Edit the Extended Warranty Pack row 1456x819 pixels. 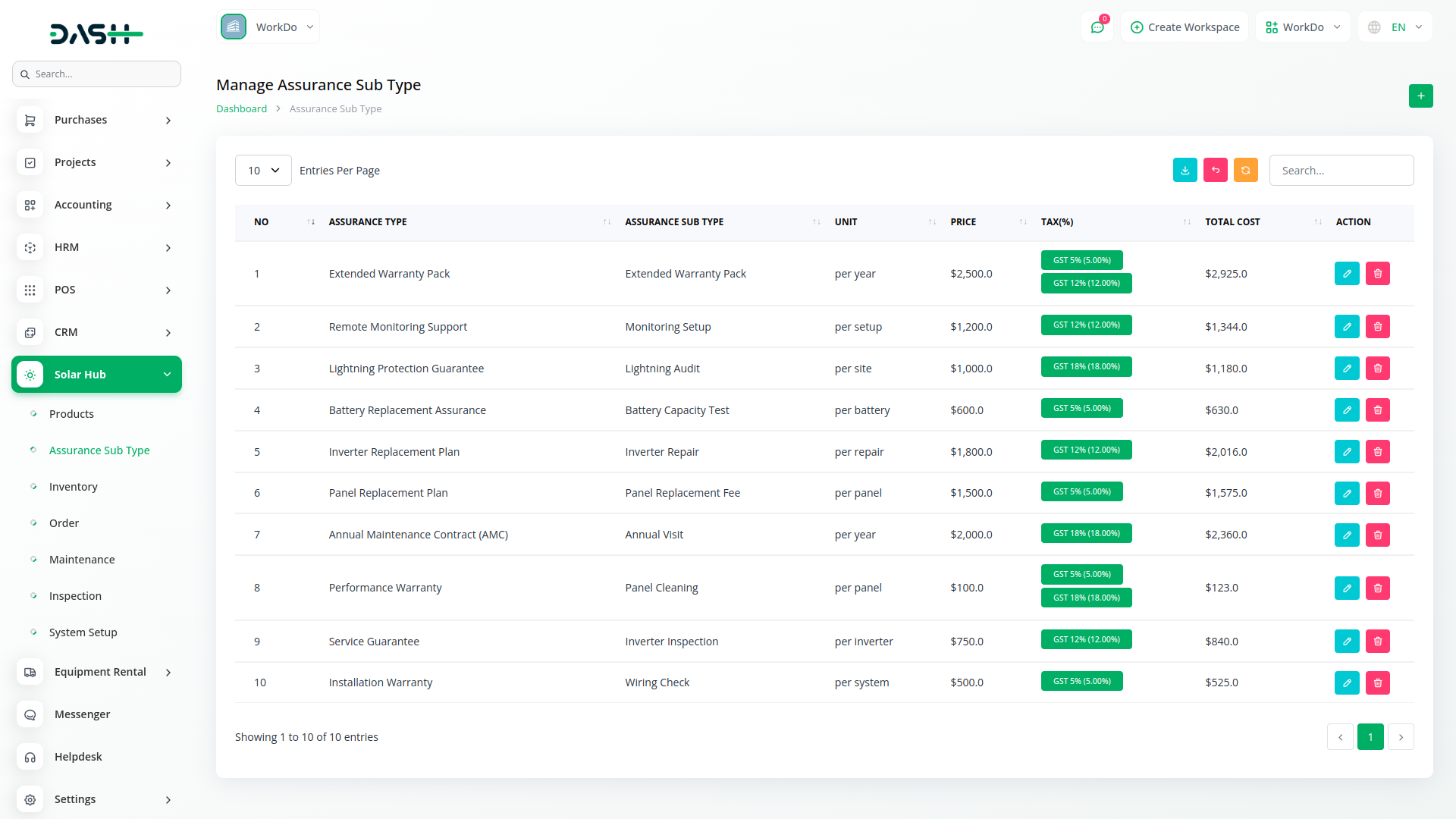(1347, 274)
